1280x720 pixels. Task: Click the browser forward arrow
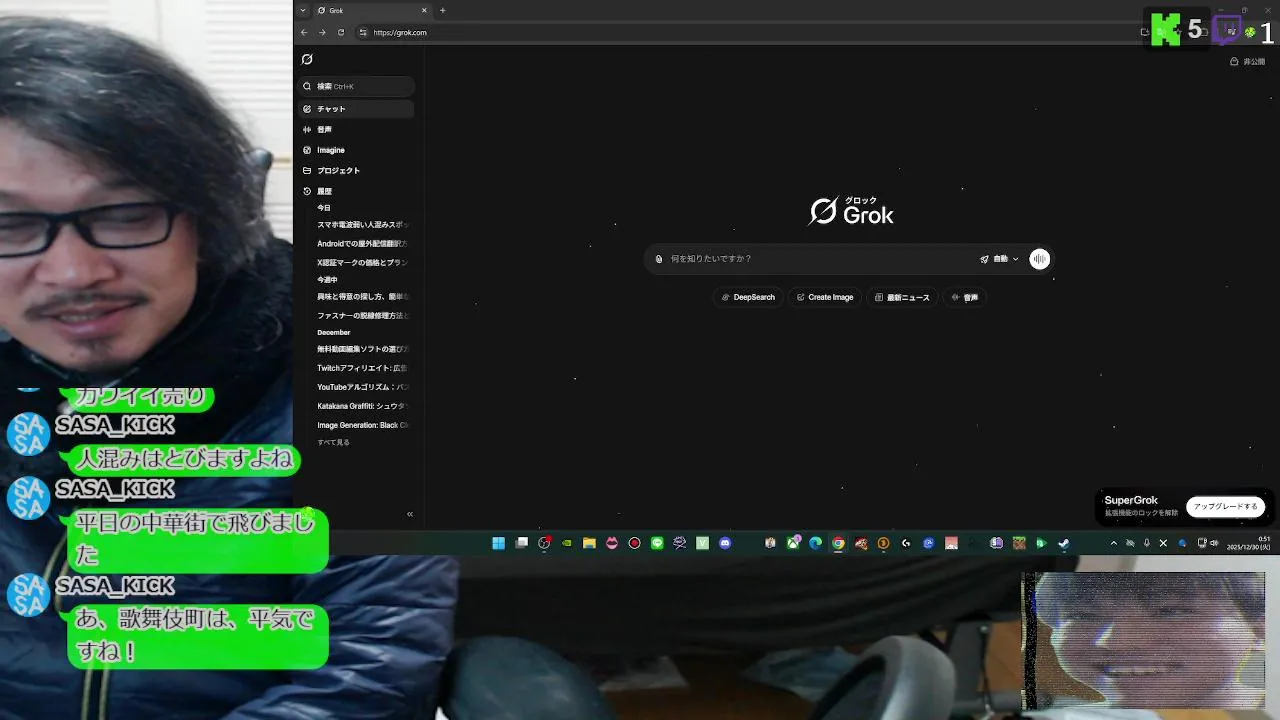[x=322, y=32]
